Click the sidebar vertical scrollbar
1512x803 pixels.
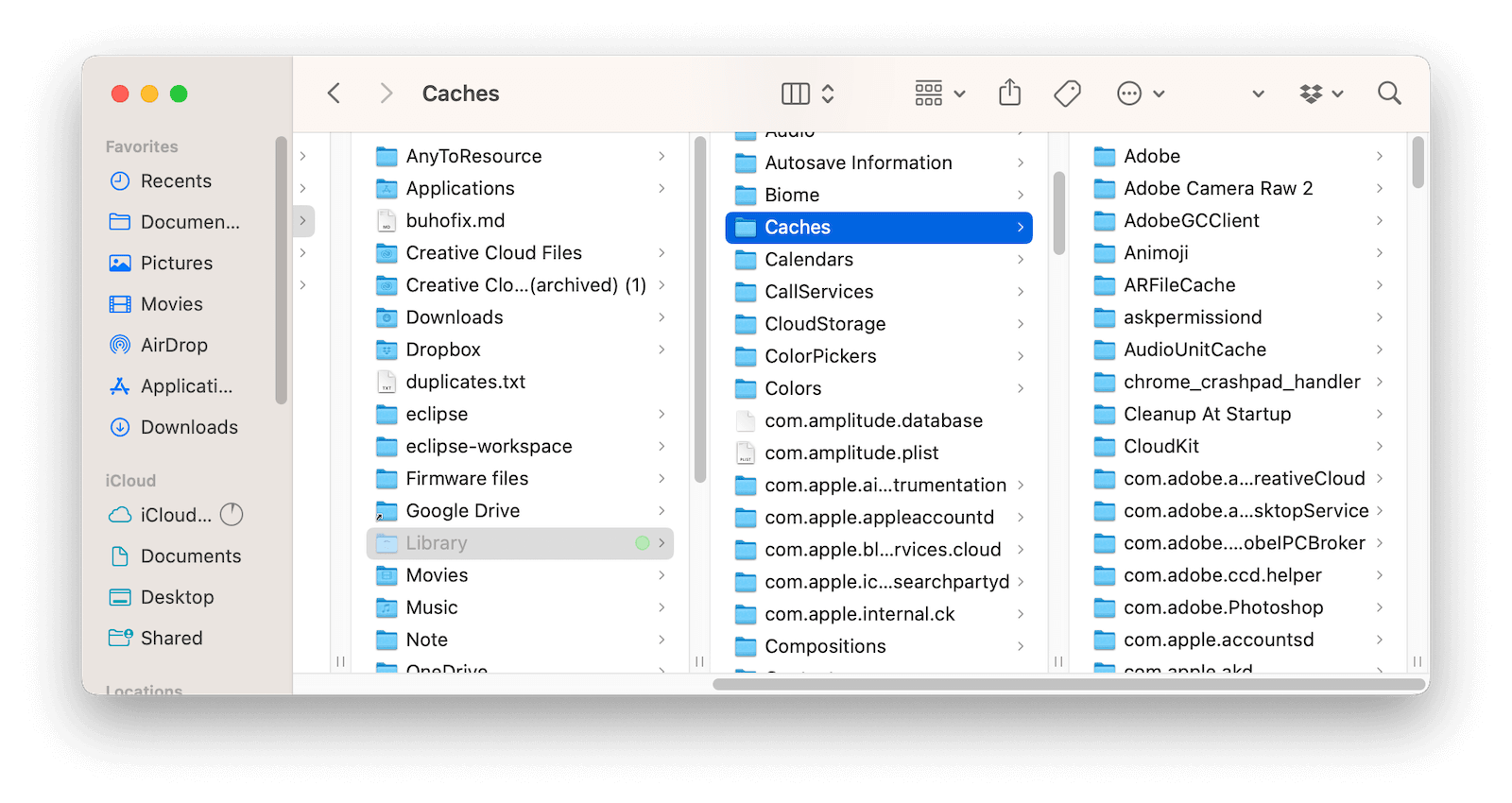click(x=281, y=270)
